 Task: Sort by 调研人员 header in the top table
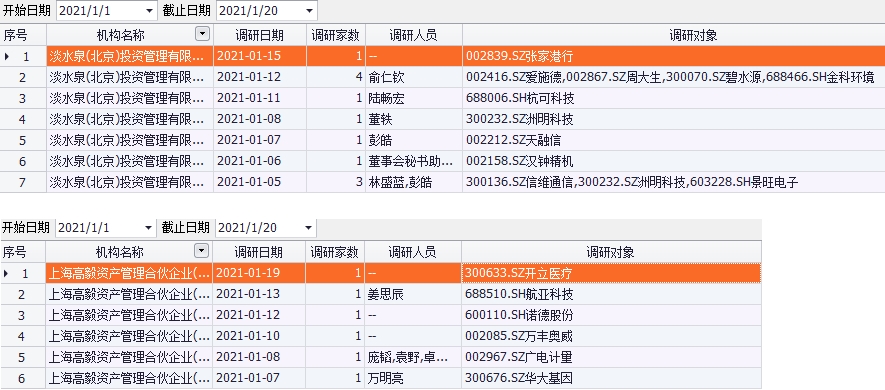414,35
